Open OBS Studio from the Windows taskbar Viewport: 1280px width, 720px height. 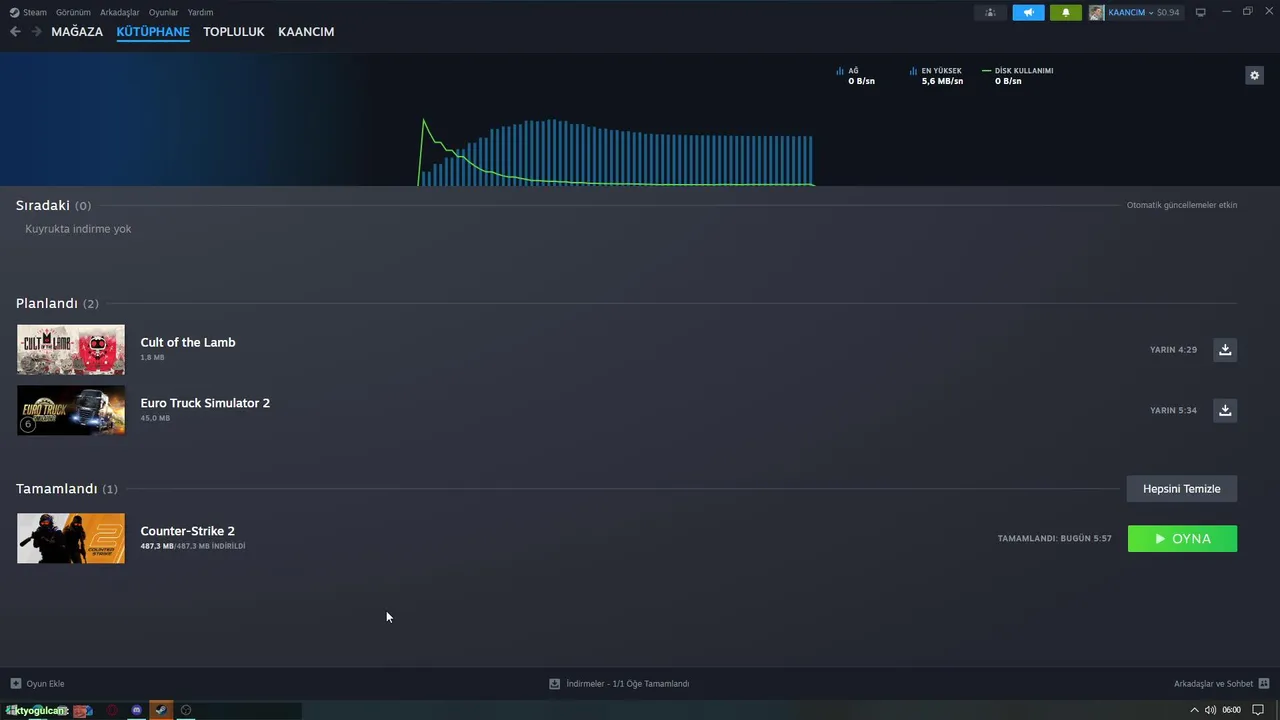click(186, 710)
